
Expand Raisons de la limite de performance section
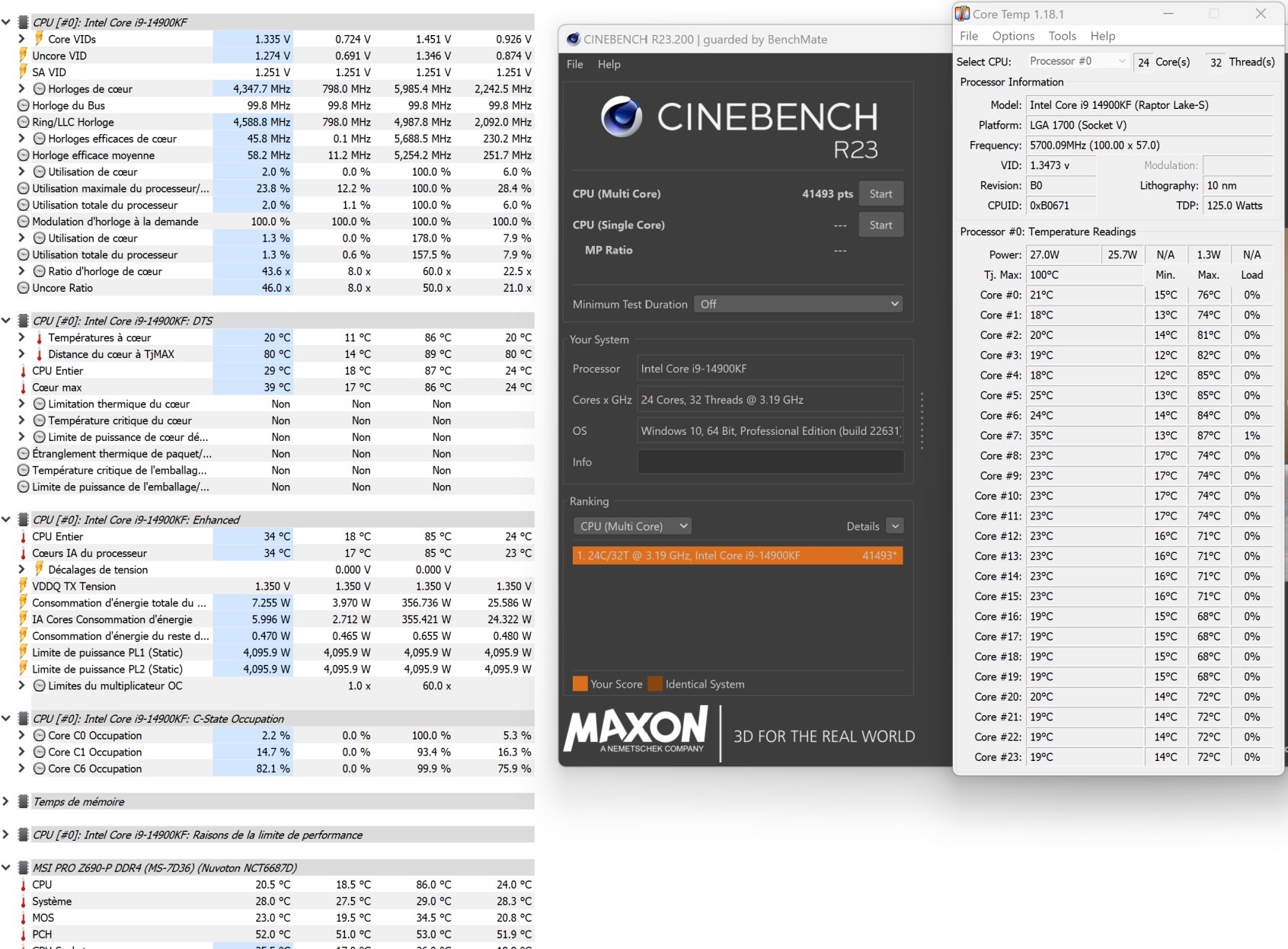pyautogui.click(x=6, y=835)
